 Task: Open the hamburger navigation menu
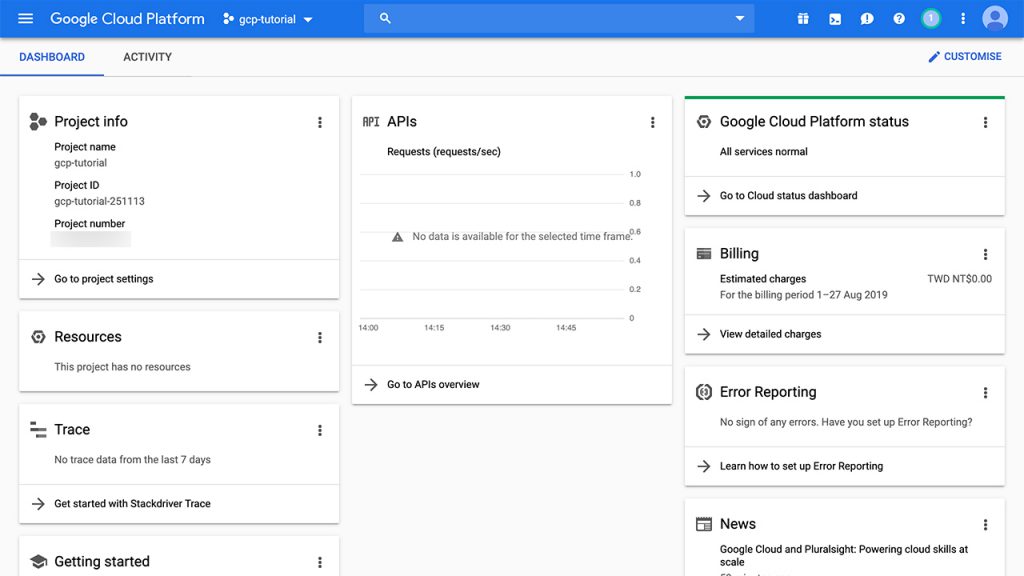click(x=25, y=18)
